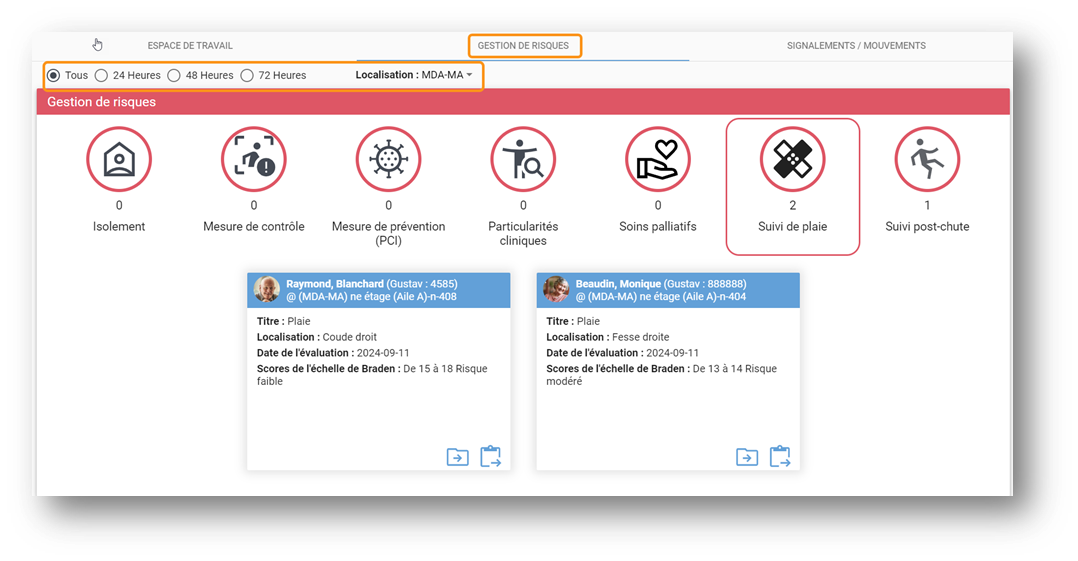Image resolution: width=1078 pixels, height=561 pixels.
Task: Open folder icon on Beaudin Monique card
Action: (747, 457)
